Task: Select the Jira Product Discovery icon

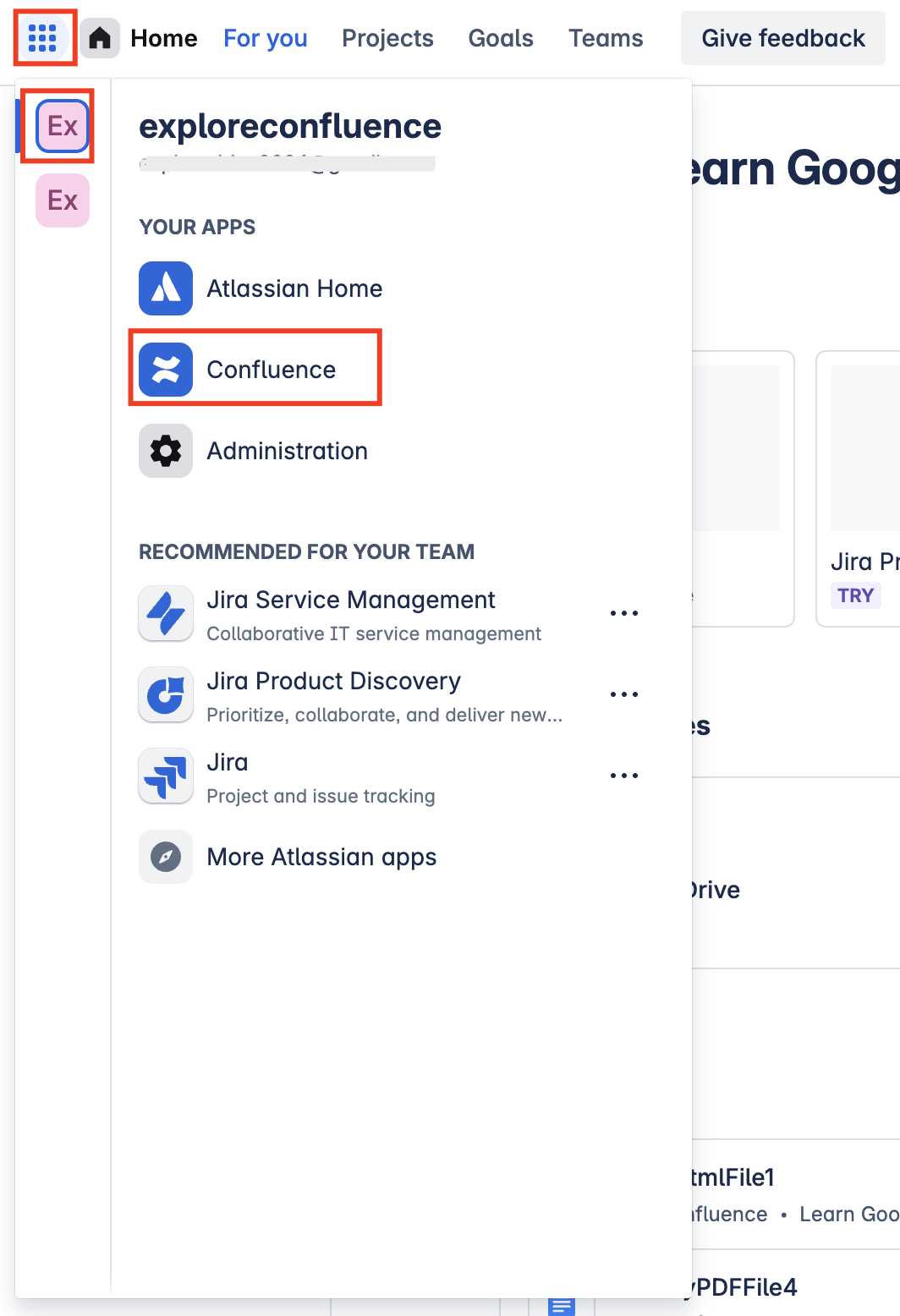Action: (166, 694)
